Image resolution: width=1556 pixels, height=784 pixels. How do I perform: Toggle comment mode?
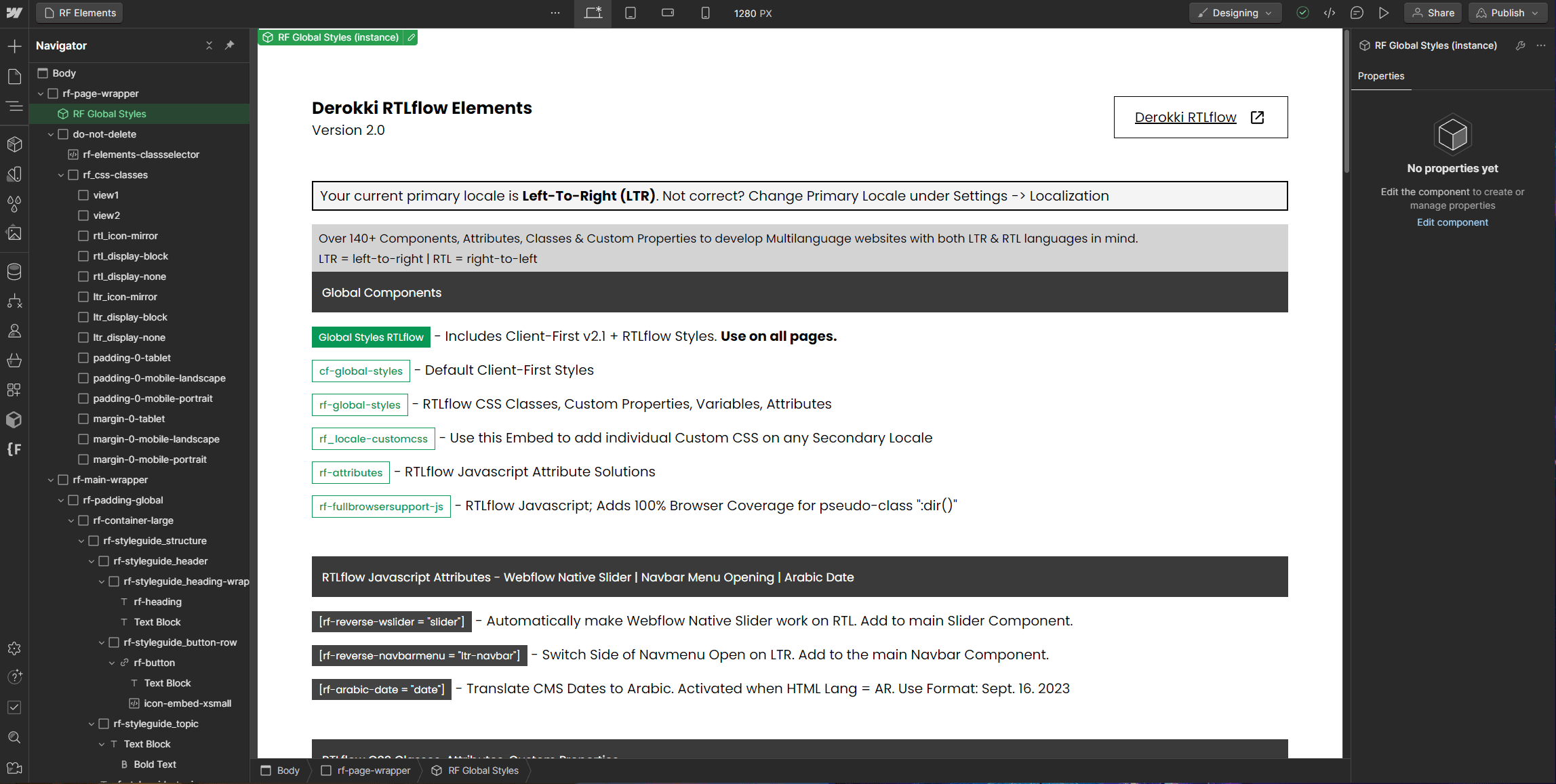[1357, 13]
